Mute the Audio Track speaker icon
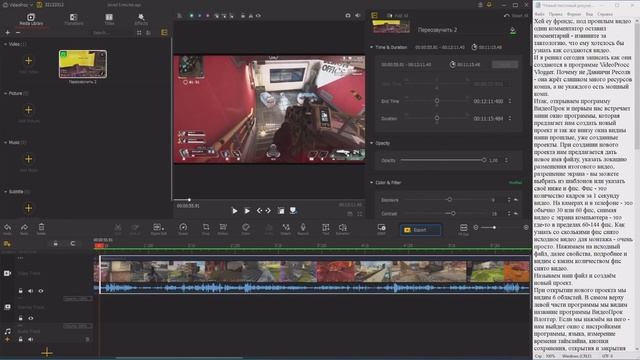The image size is (640, 360). pyautogui.click(x=31, y=339)
